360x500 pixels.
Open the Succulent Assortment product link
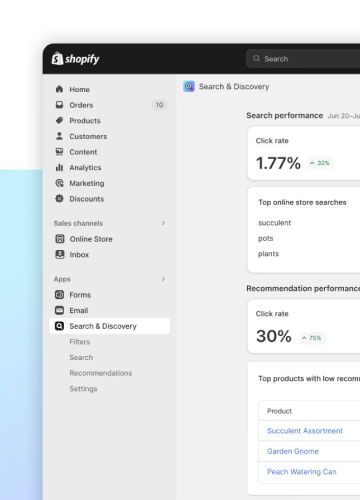click(305, 431)
